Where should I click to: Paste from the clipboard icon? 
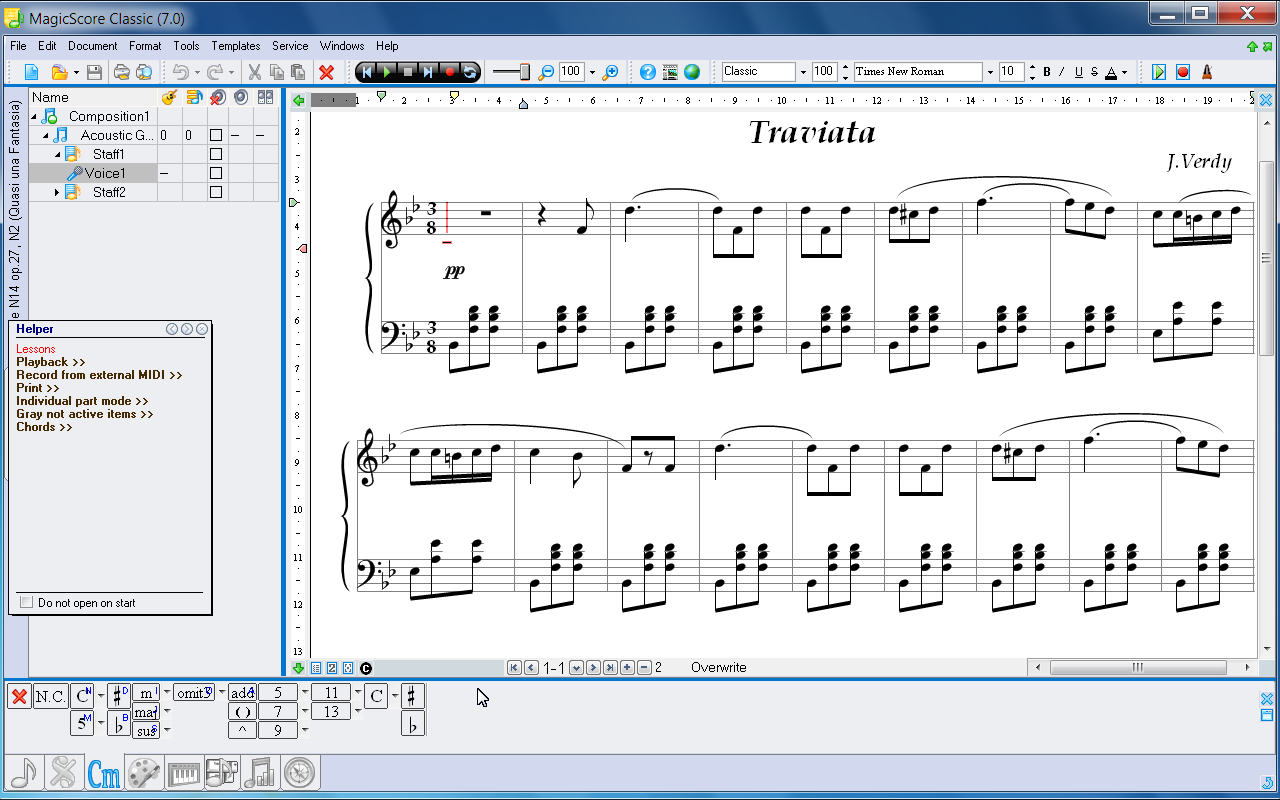[298, 72]
